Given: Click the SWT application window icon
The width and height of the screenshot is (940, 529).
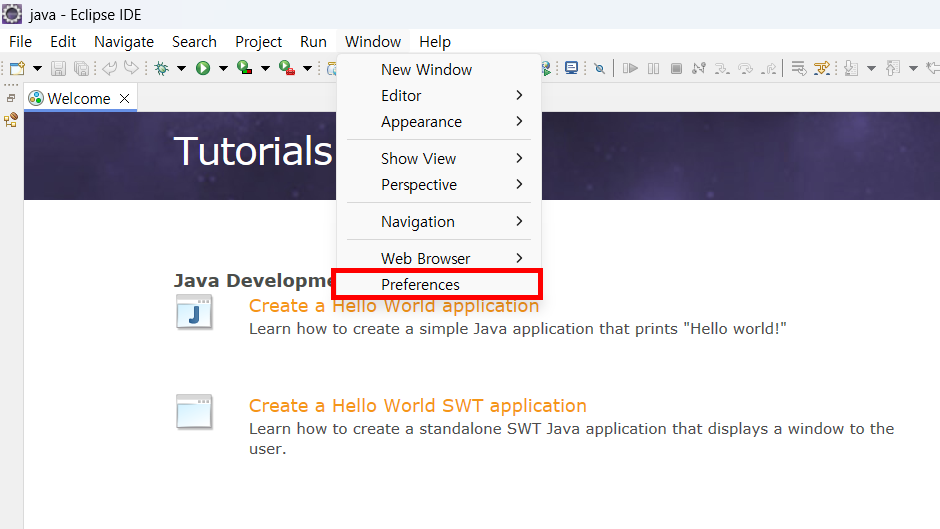Looking at the screenshot, I should pos(194,411).
